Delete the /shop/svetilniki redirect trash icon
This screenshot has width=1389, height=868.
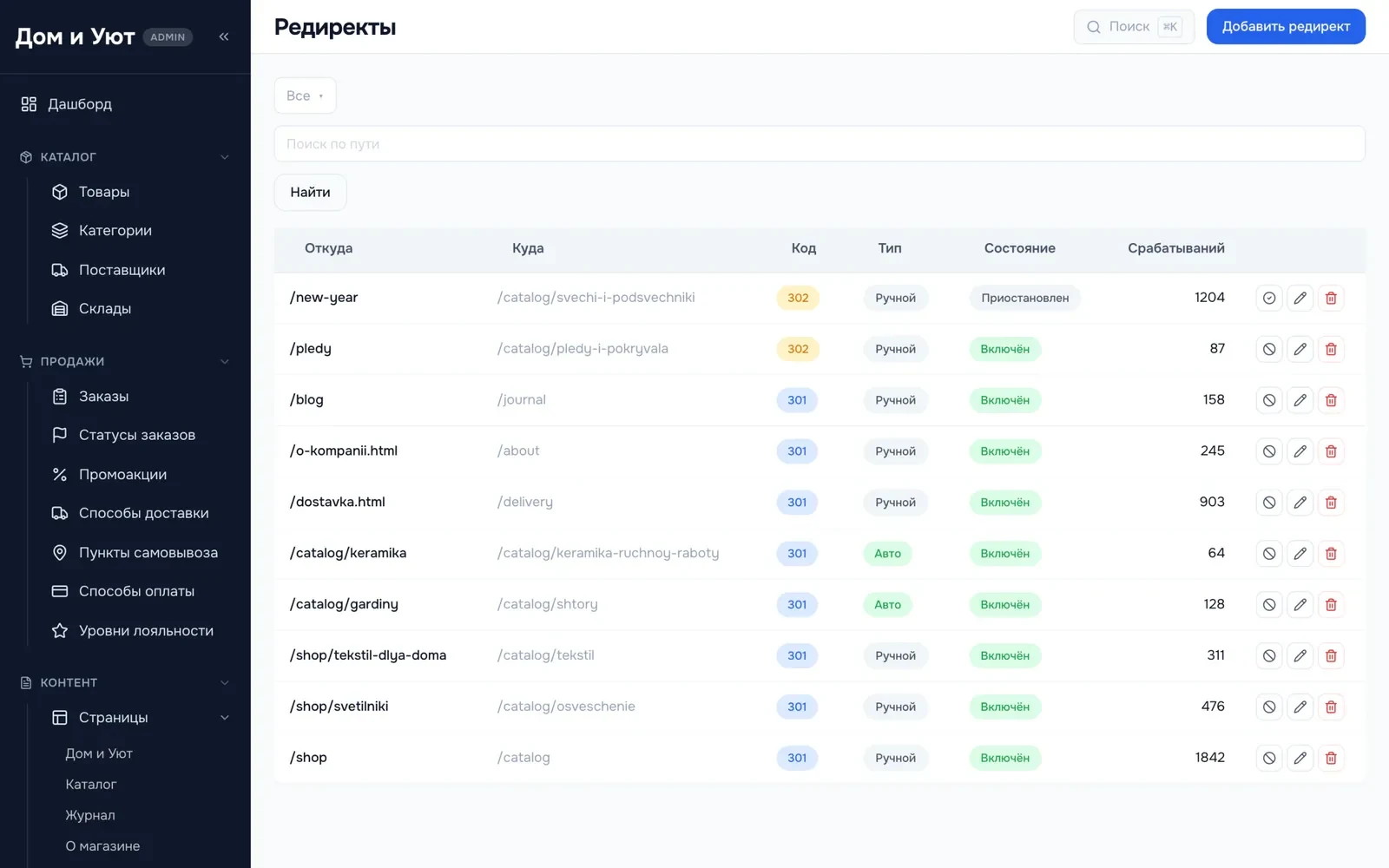(x=1331, y=707)
